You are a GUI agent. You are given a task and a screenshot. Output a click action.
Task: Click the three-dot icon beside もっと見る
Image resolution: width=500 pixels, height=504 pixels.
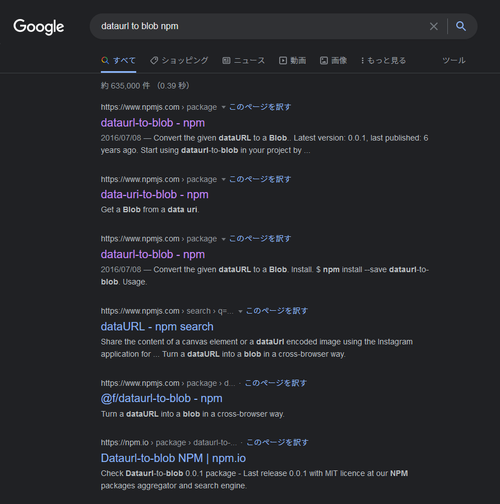click(362, 61)
